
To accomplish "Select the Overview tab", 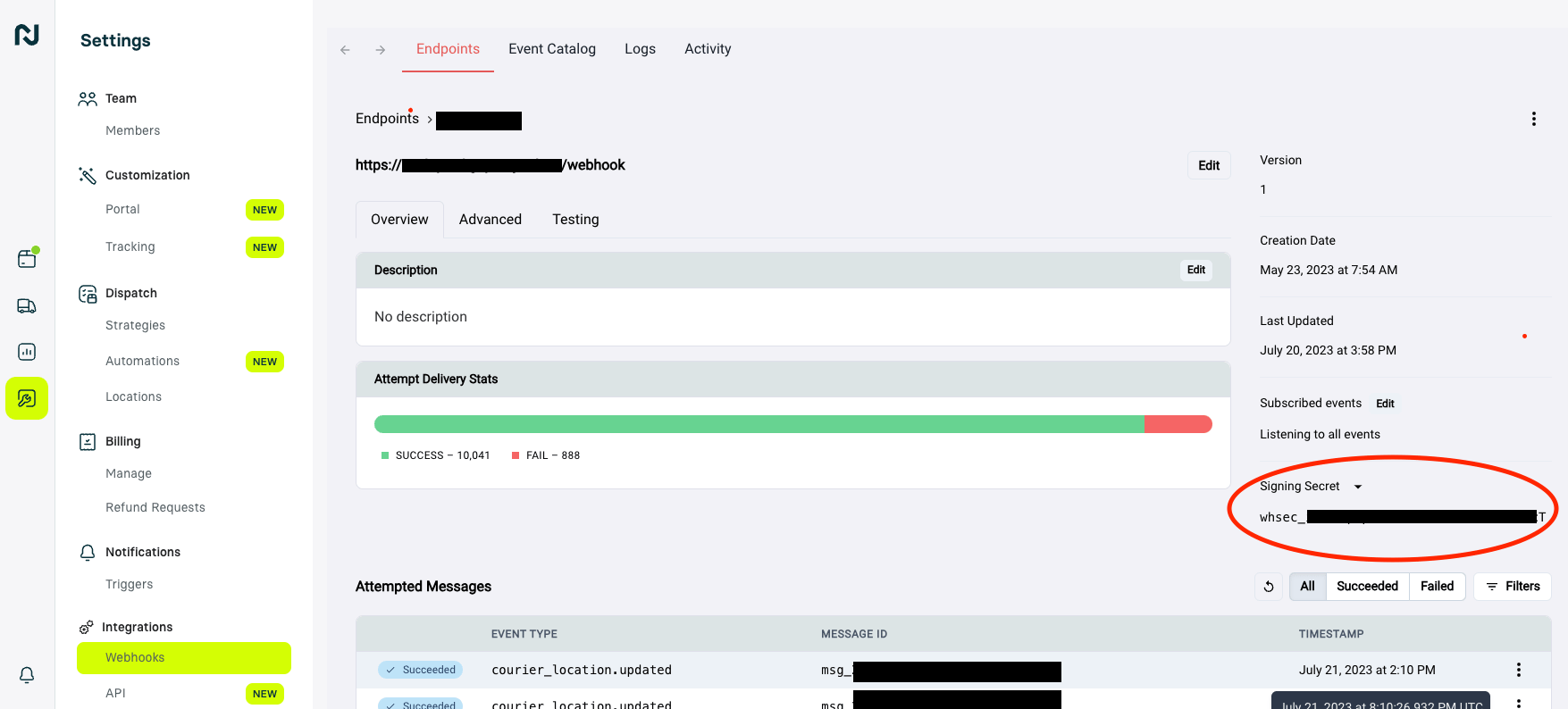I will tap(399, 220).
